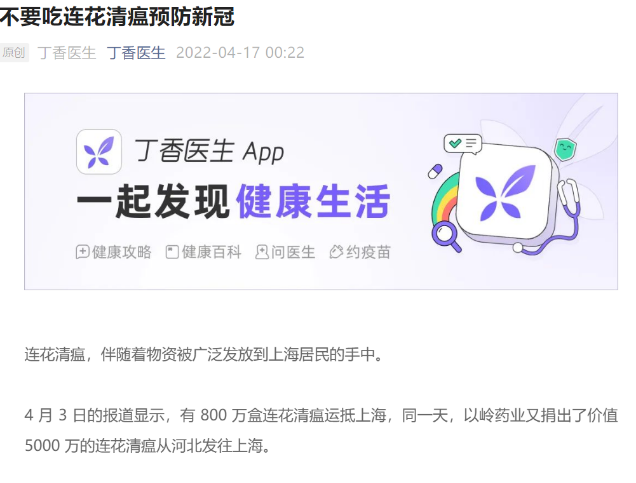Click the pill capsule illustration
The height and width of the screenshot is (483, 636).
tap(435, 171)
